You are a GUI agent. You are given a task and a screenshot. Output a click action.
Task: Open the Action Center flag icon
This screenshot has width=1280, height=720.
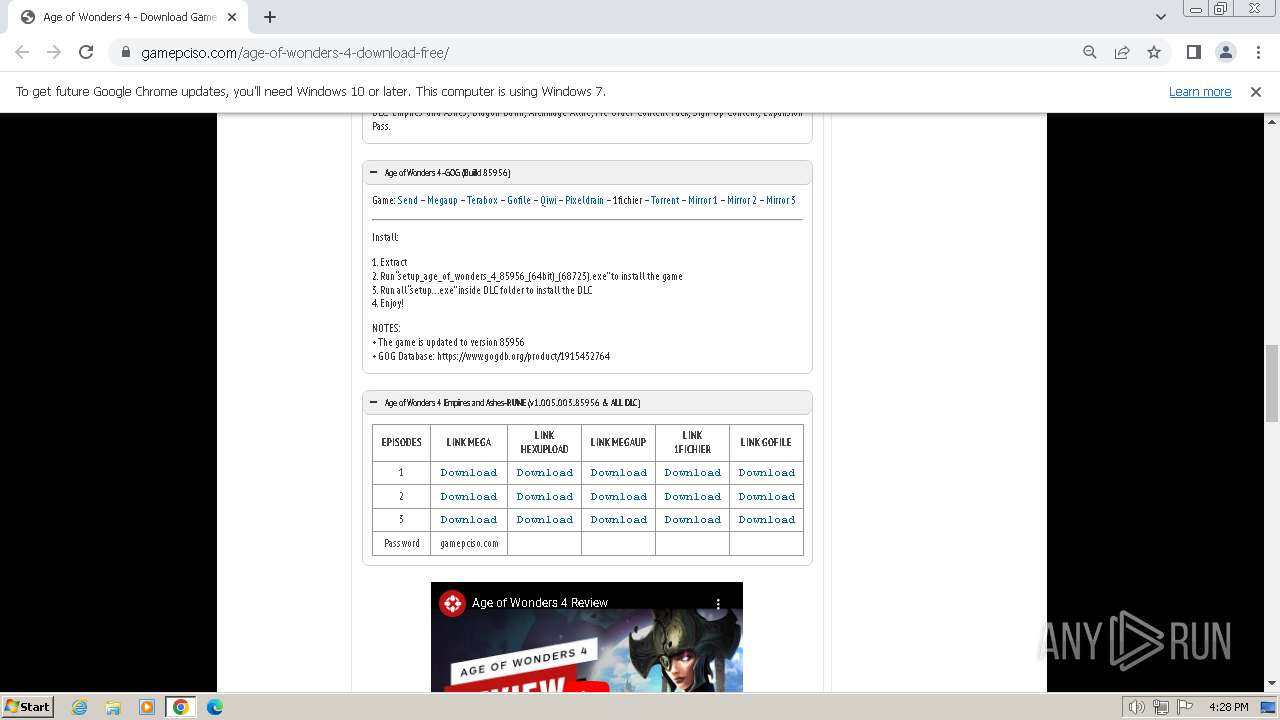1185,707
